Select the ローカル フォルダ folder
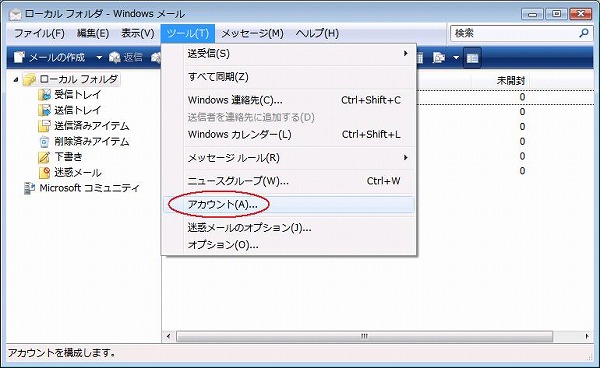This screenshot has width=600, height=368. (x=78, y=79)
